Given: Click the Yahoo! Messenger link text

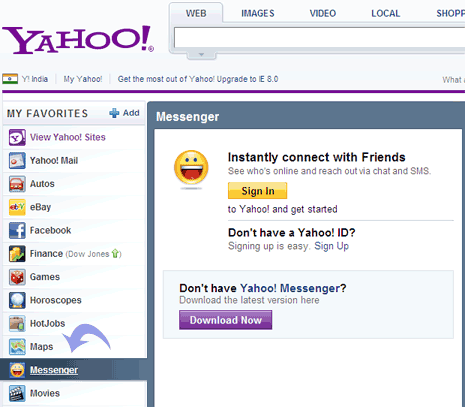Looking at the screenshot, I should (290, 288).
